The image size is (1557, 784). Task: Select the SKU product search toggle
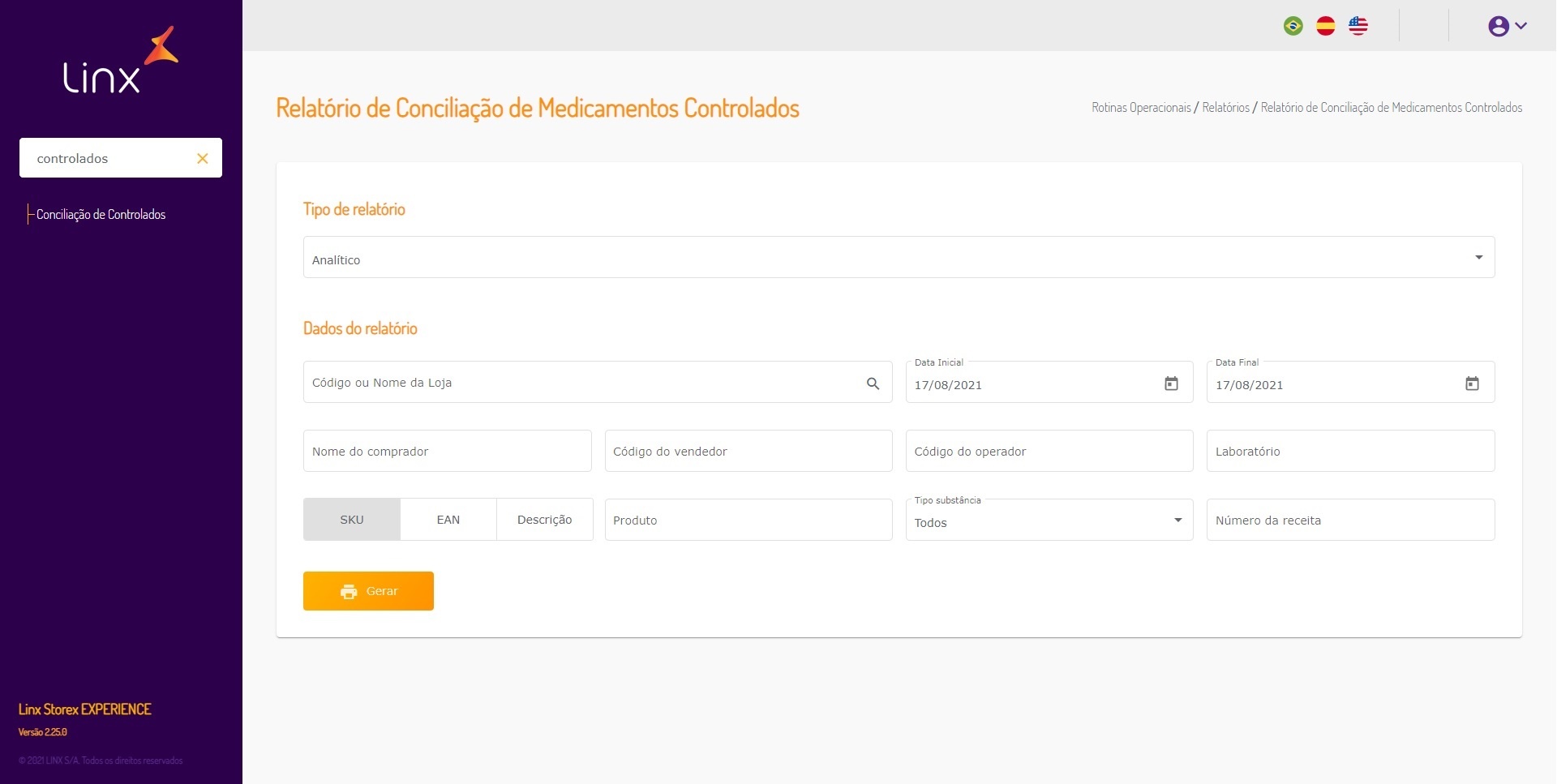click(352, 520)
